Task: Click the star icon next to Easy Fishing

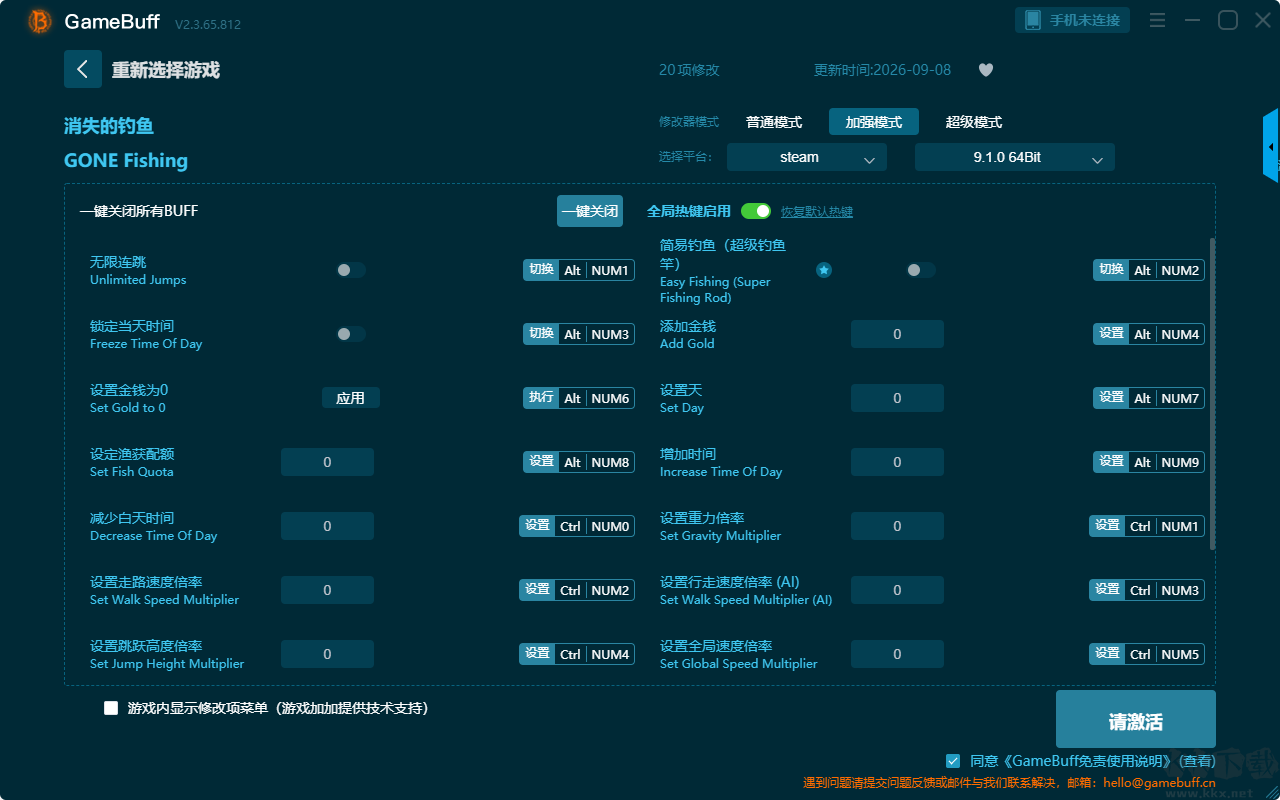Action: [824, 270]
